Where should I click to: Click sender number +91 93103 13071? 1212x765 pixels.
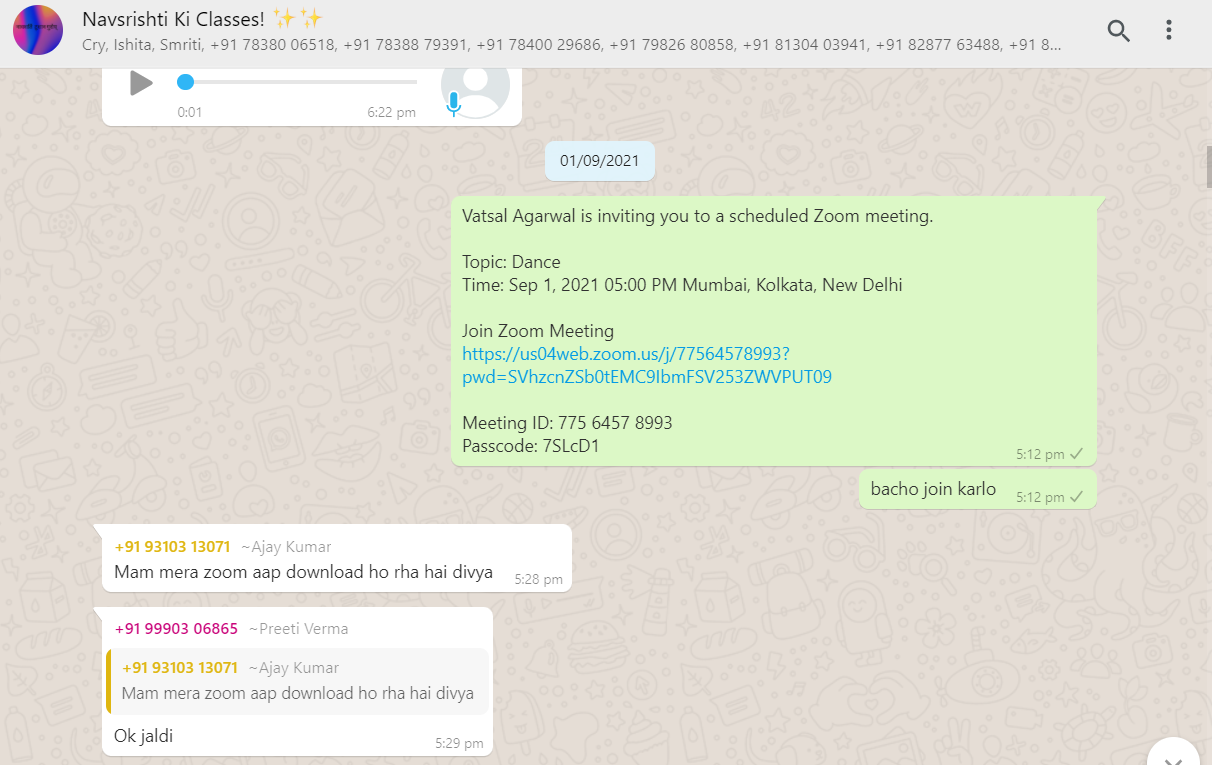click(172, 547)
